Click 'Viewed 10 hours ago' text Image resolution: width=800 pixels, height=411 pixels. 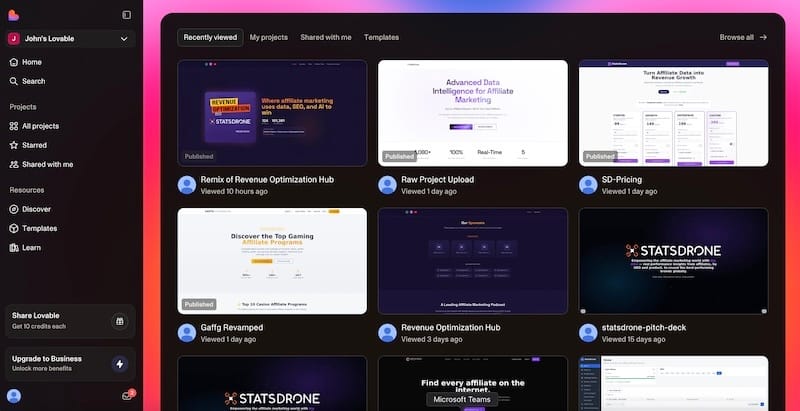tap(234, 191)
